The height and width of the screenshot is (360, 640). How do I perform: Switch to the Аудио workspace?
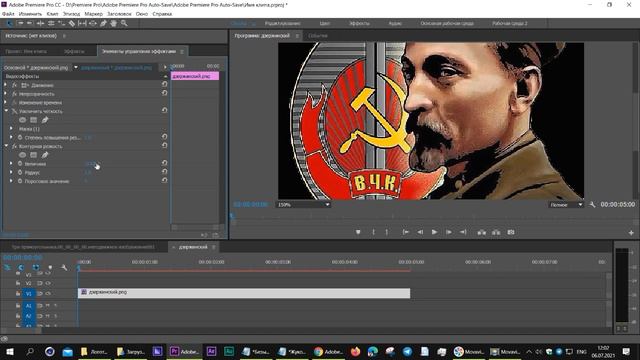pos(395,23)
